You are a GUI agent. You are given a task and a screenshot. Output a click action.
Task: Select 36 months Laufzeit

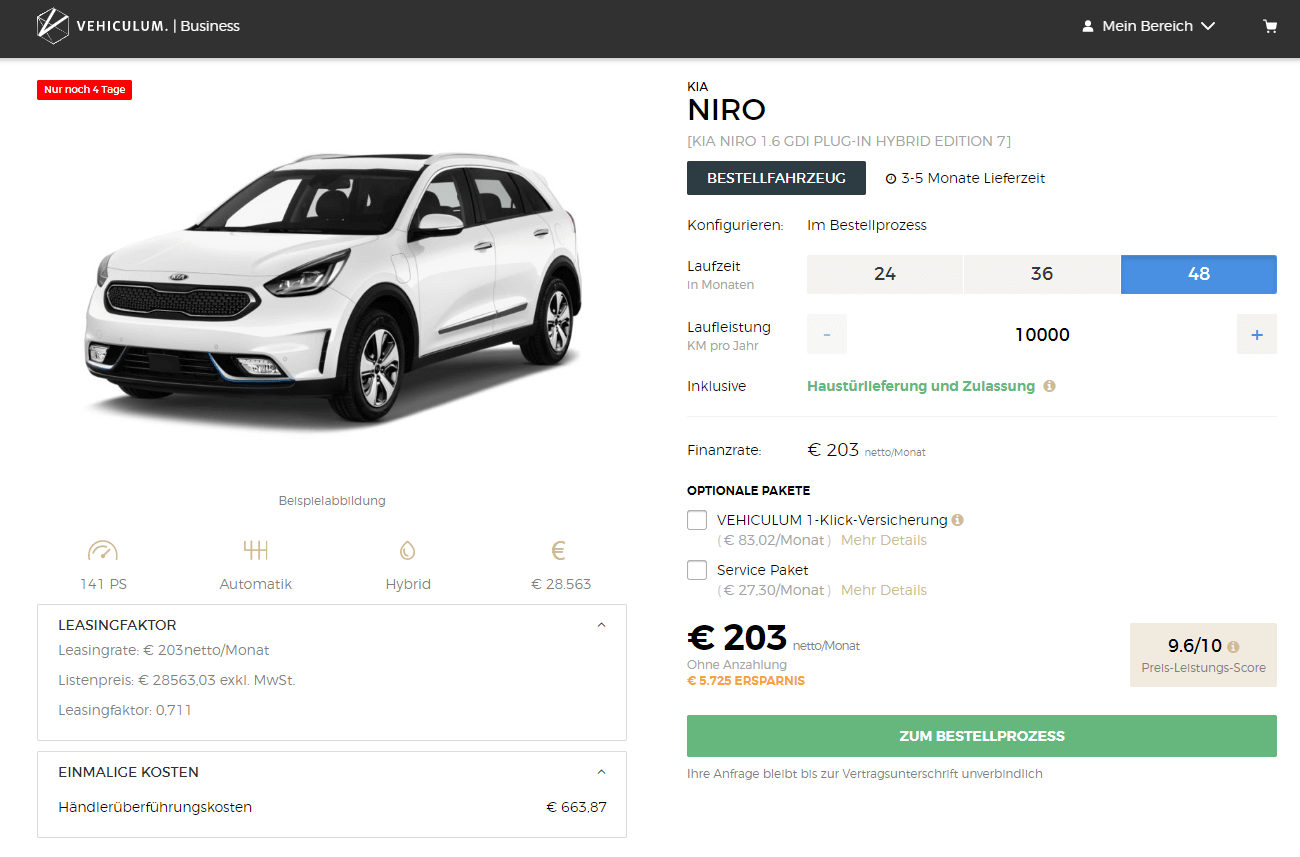1042,274
